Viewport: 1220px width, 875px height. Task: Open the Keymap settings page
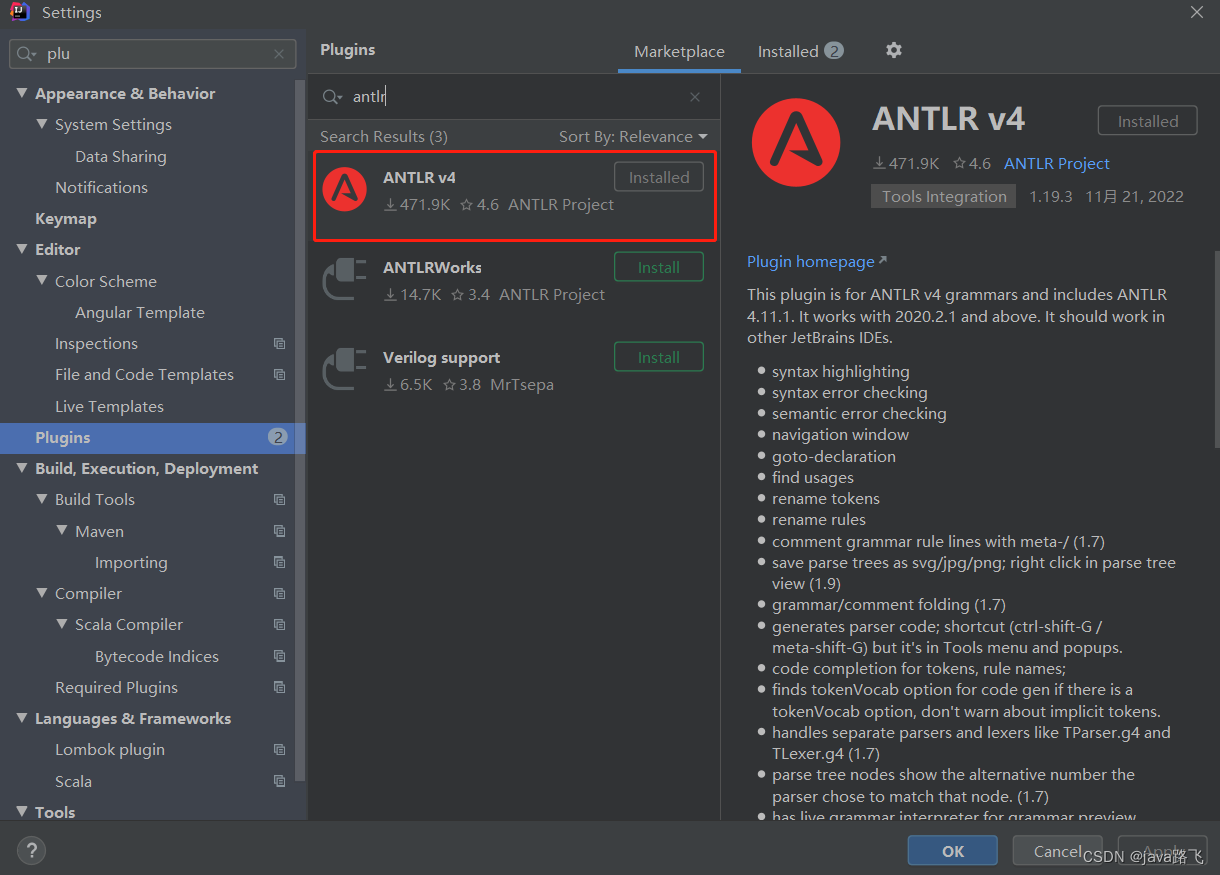[66, 218]
